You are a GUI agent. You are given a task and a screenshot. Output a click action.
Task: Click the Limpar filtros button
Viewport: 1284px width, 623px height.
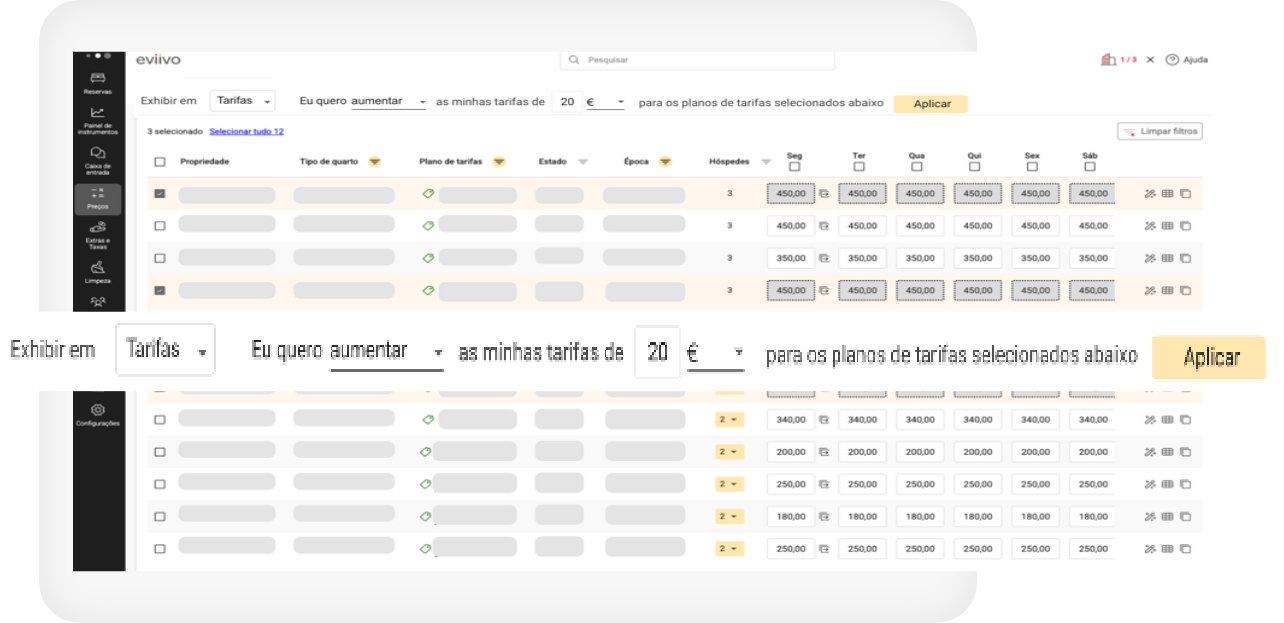[1159, 132]
